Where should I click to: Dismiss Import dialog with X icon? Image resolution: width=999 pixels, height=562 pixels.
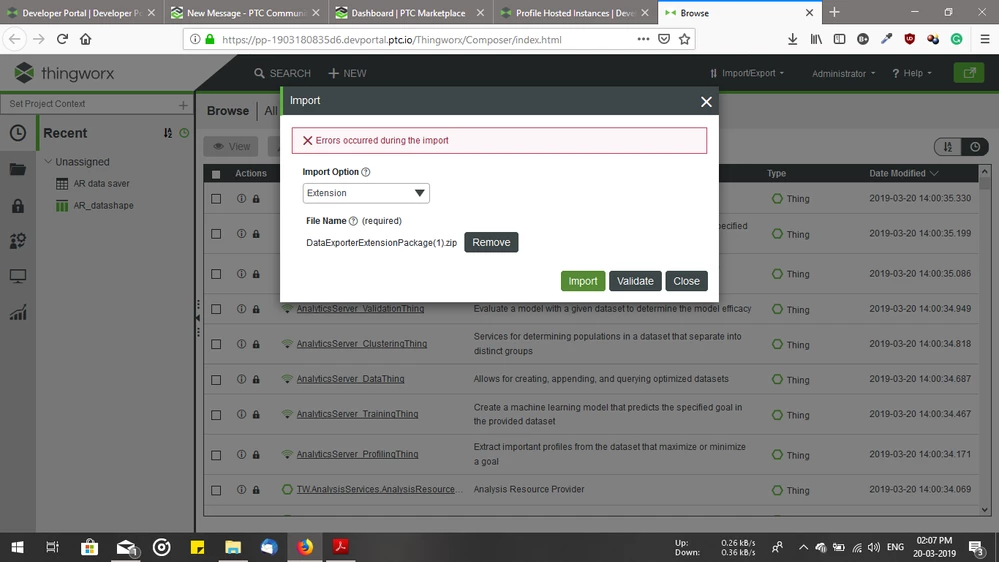click(x=706, y=102)
